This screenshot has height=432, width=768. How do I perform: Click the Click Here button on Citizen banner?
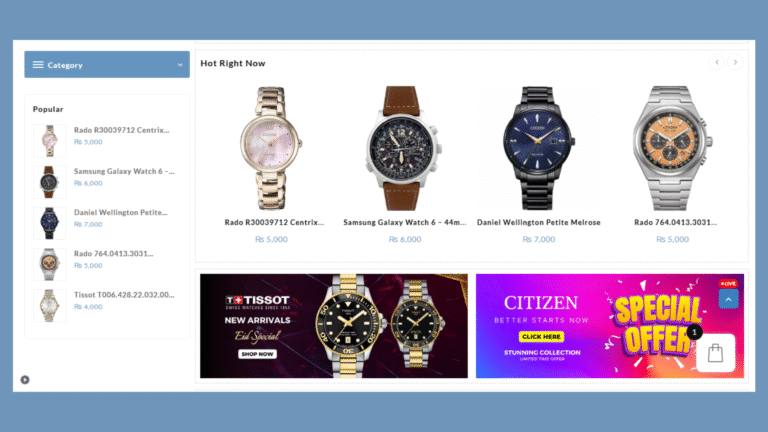coord(541,336)
